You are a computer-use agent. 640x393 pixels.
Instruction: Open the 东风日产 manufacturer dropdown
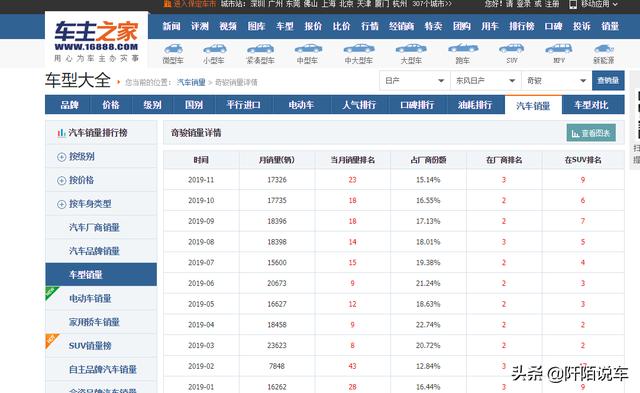(x=486, y=81)
